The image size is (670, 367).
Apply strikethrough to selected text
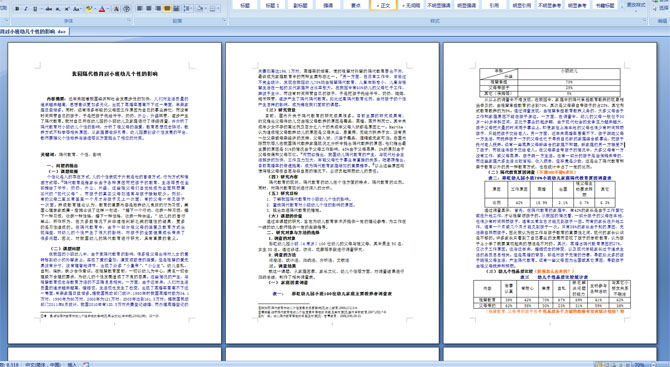coord(49,9)
